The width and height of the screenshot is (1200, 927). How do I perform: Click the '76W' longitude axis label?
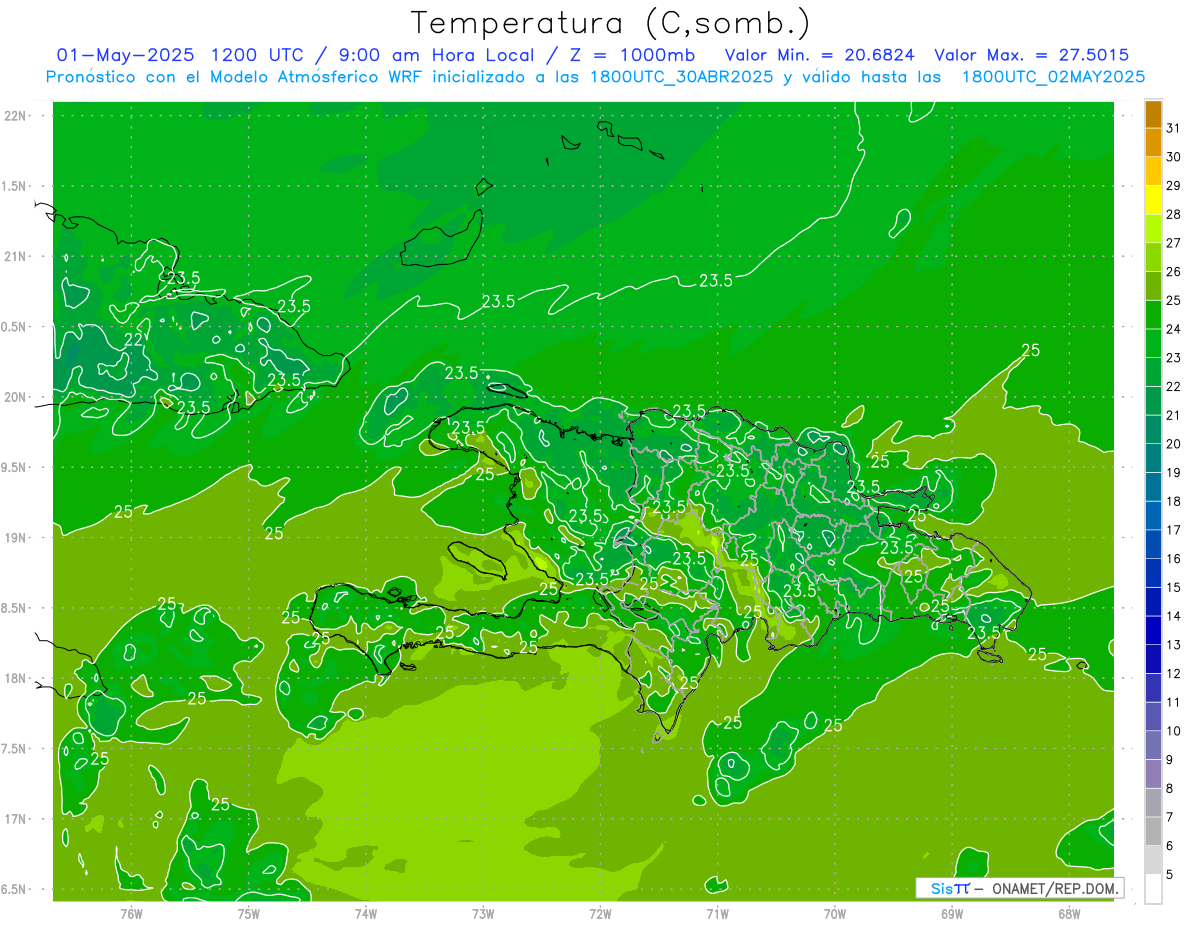tap(131, 913)
